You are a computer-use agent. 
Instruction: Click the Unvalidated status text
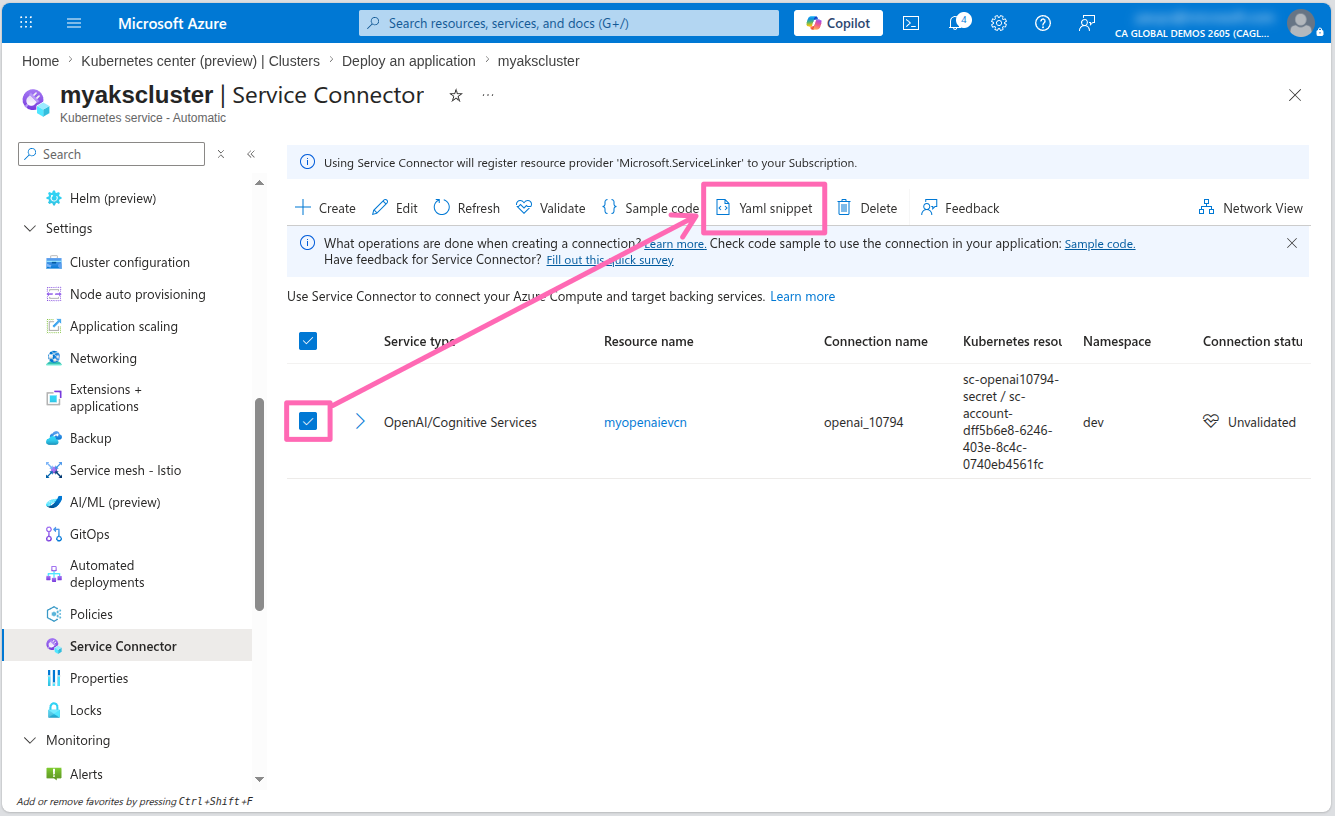[x=1262, y=422]
